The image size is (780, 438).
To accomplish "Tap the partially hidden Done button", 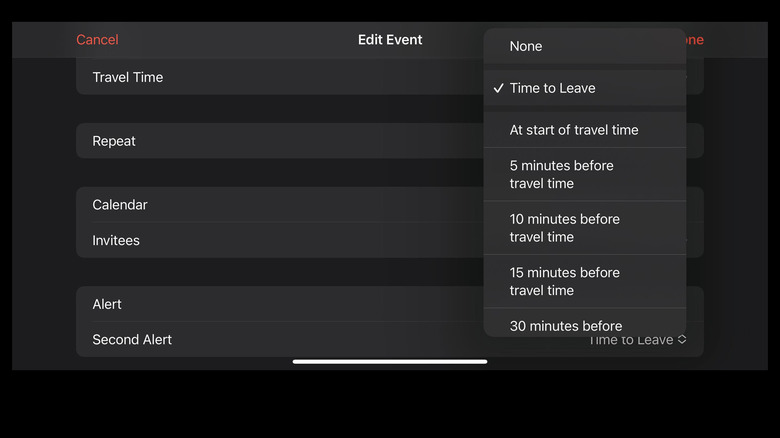I will [x=695, y=40].
